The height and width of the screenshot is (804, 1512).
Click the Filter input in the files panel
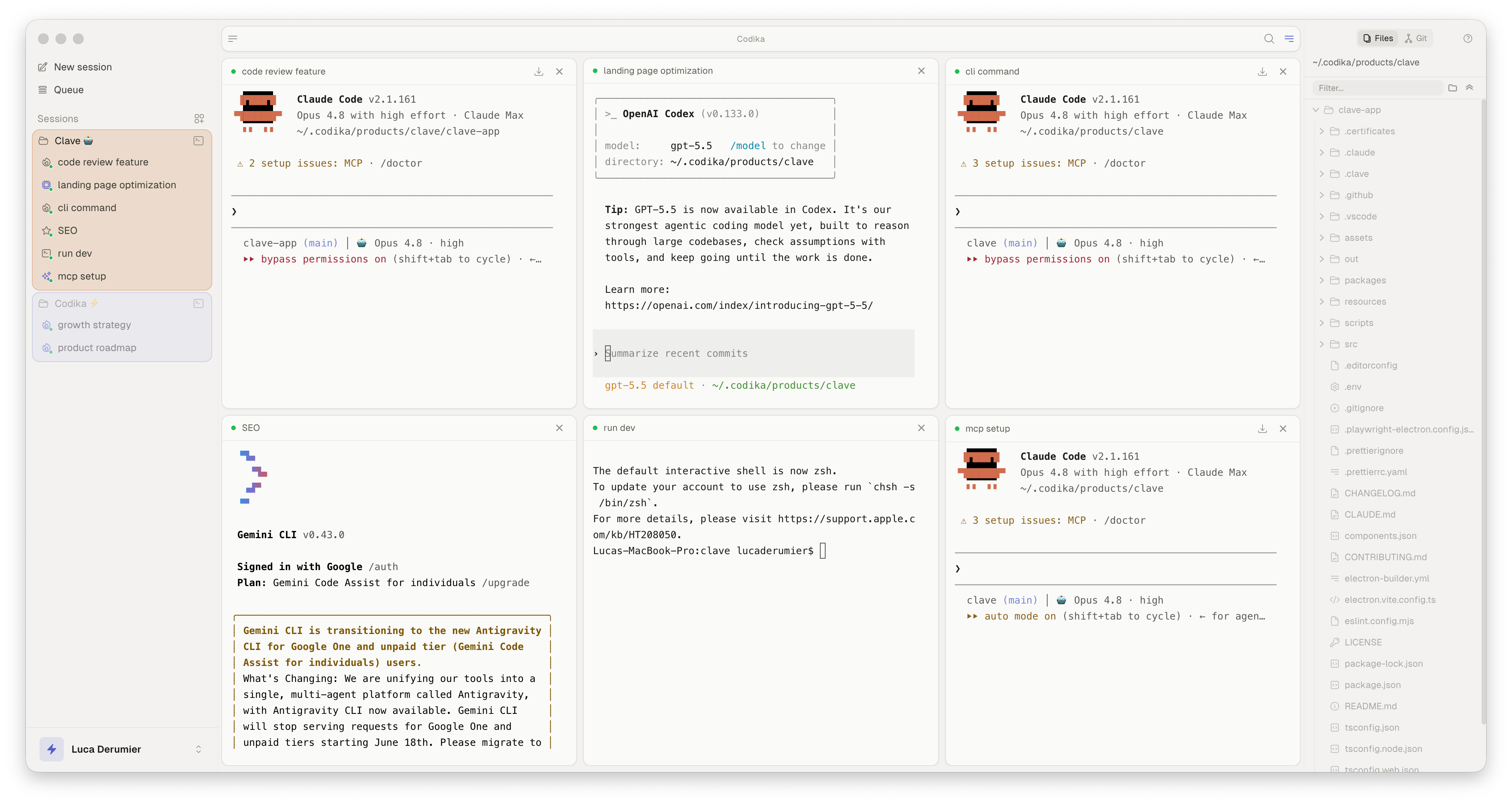(x=1378, y=88)
